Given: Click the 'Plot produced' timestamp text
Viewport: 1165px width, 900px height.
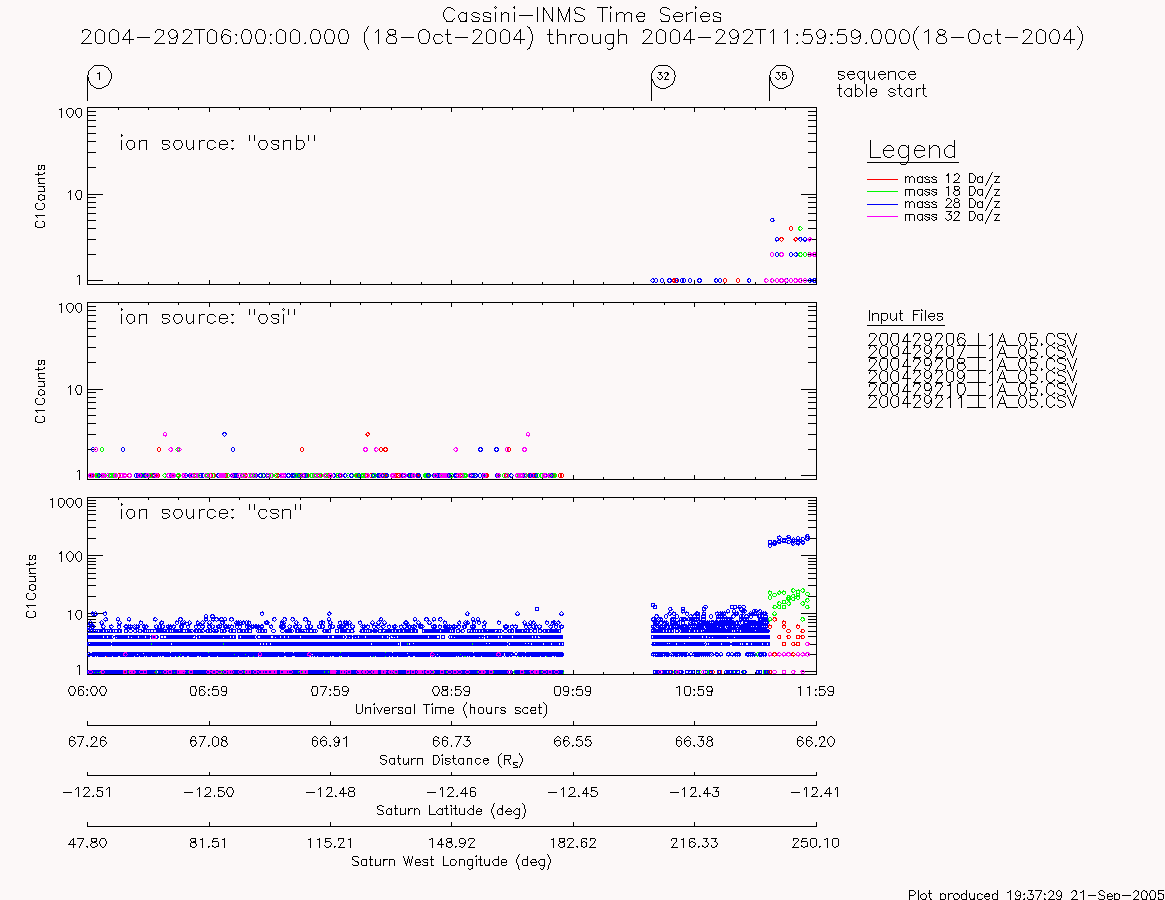Looking at the screenshot, I should pos(1036,894).
